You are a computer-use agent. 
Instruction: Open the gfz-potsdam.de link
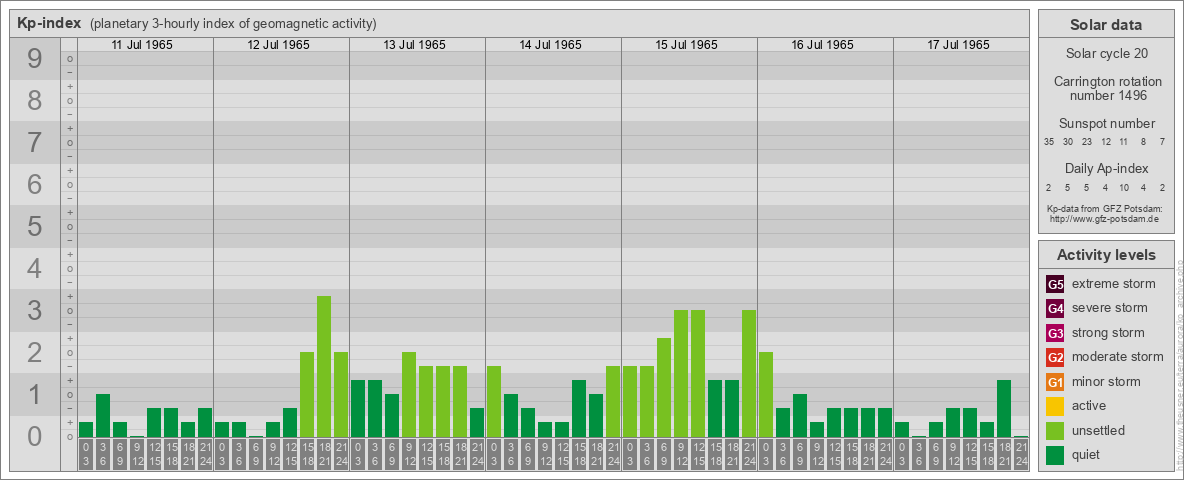1104,218
